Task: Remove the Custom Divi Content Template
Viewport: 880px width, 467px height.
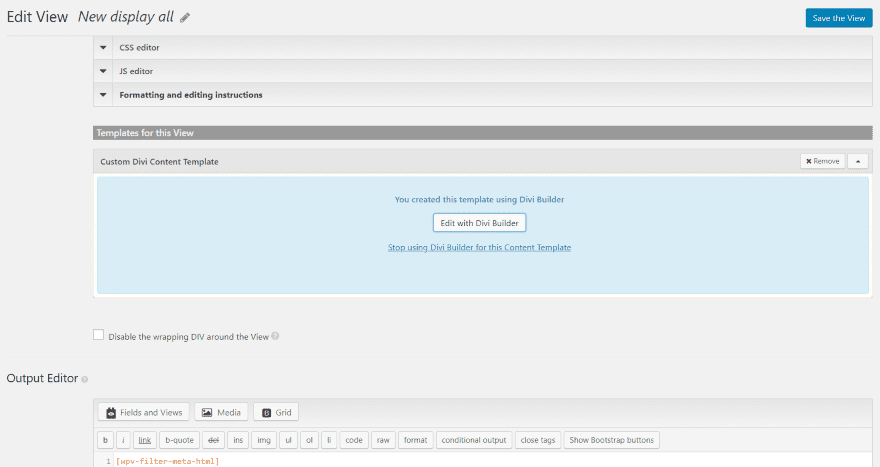Action: point(822,161)
